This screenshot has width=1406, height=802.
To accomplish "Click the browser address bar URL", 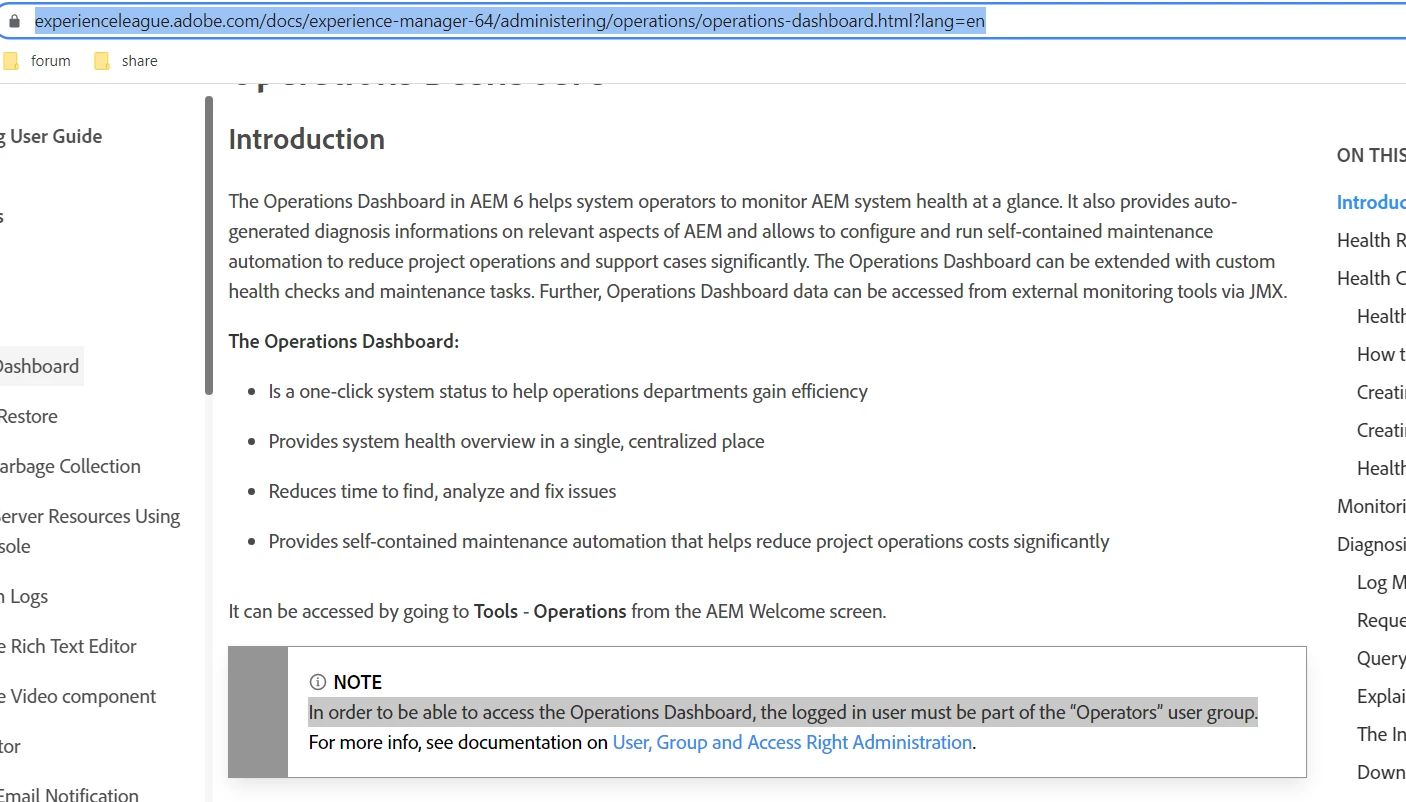I will point(510,21).
